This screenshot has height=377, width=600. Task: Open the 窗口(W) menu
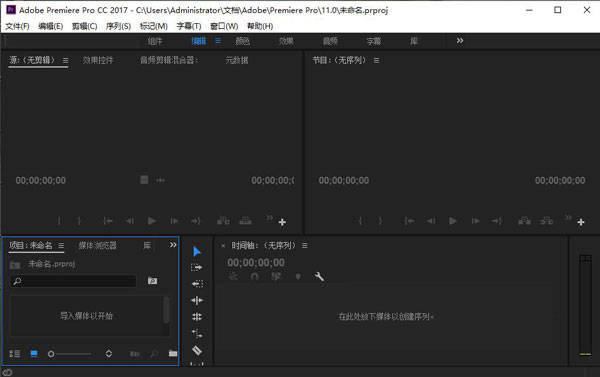tap(224, 26)
